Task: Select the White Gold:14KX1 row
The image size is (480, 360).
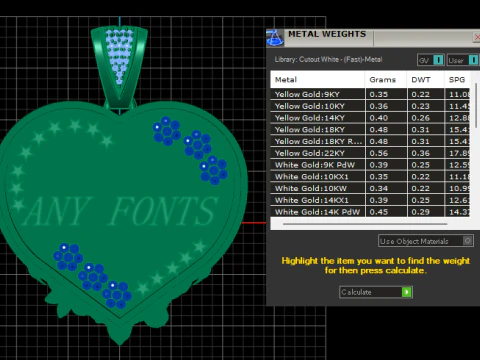Action: 370,200
